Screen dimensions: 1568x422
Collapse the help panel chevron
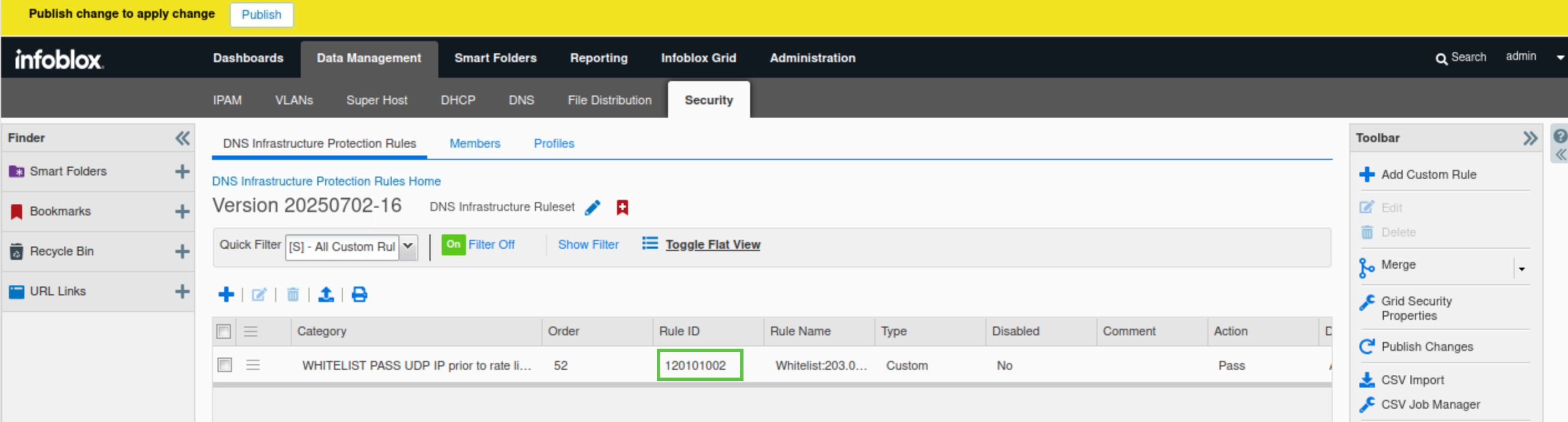1561,155
